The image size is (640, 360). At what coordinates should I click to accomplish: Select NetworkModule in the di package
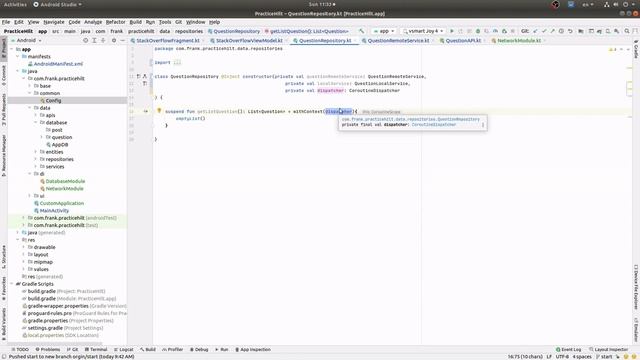pos(64,189)
